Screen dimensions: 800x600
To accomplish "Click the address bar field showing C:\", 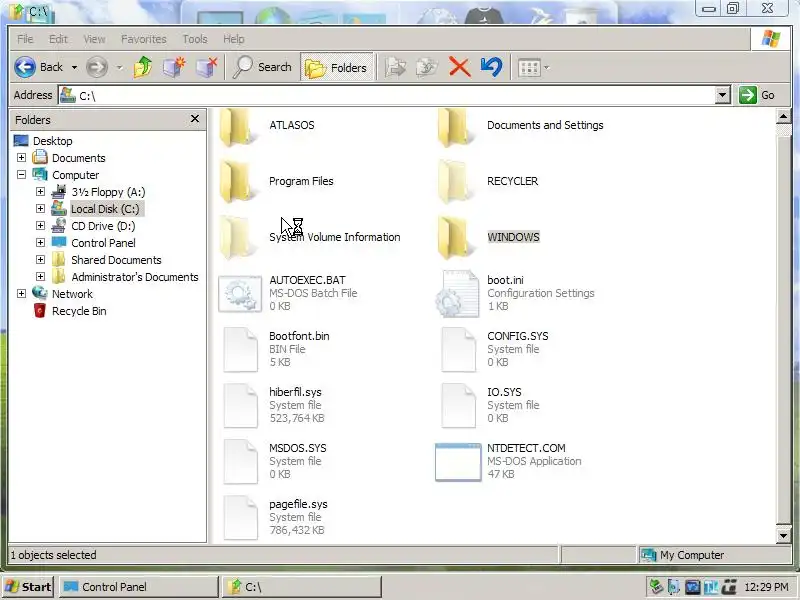I will [x=387, y=95].
